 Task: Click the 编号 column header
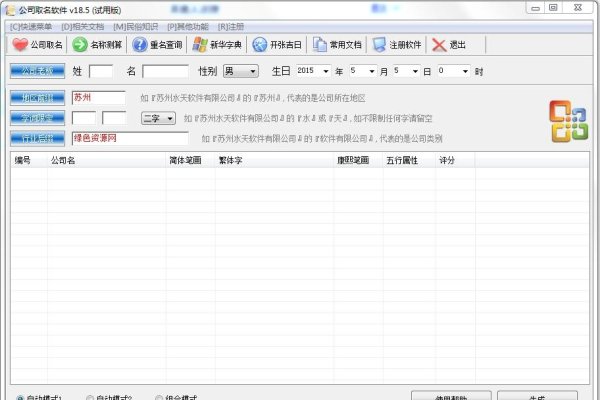[29, 160]
